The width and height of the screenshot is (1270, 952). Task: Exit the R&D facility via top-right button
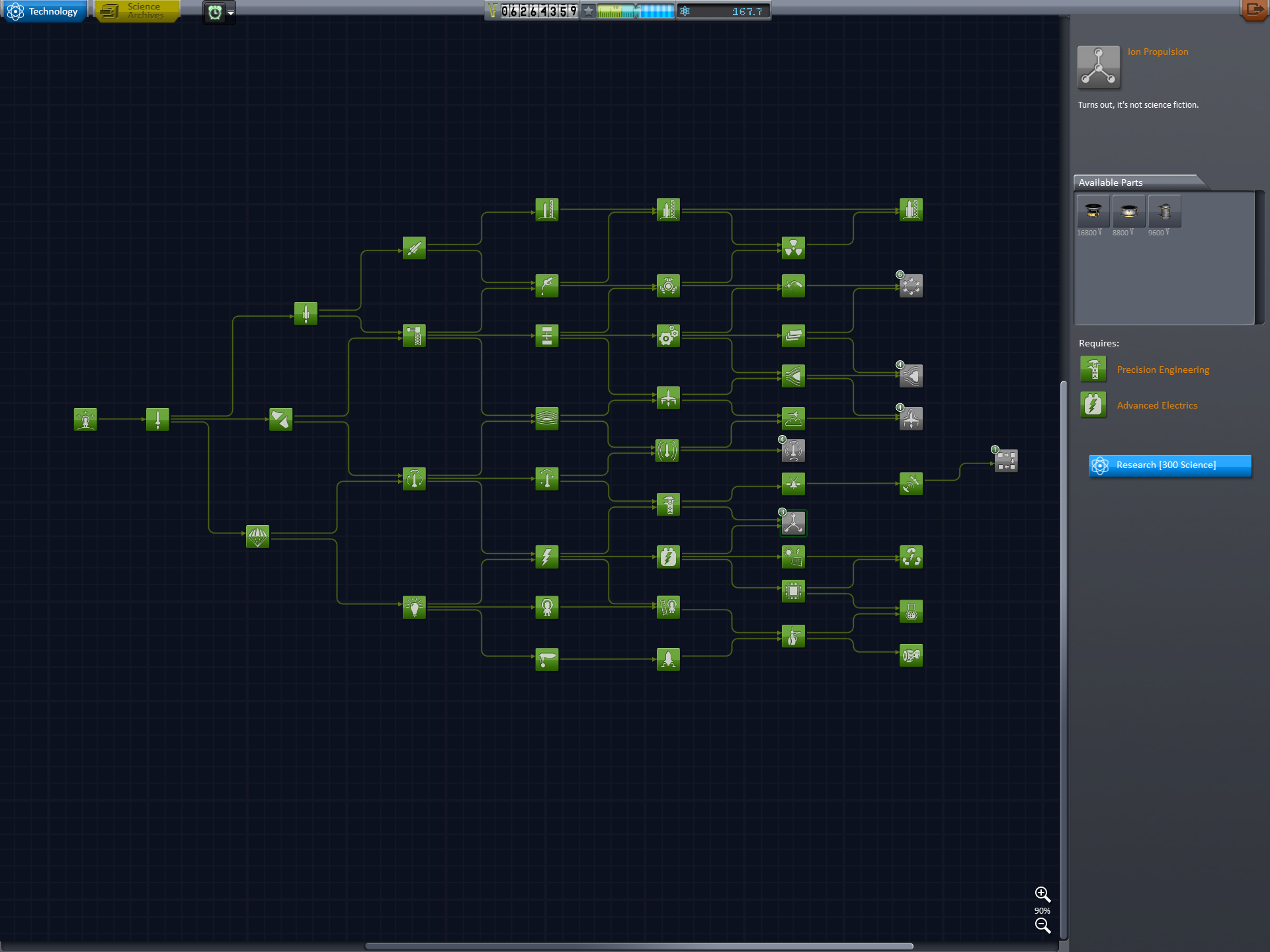pos(1254,10)
